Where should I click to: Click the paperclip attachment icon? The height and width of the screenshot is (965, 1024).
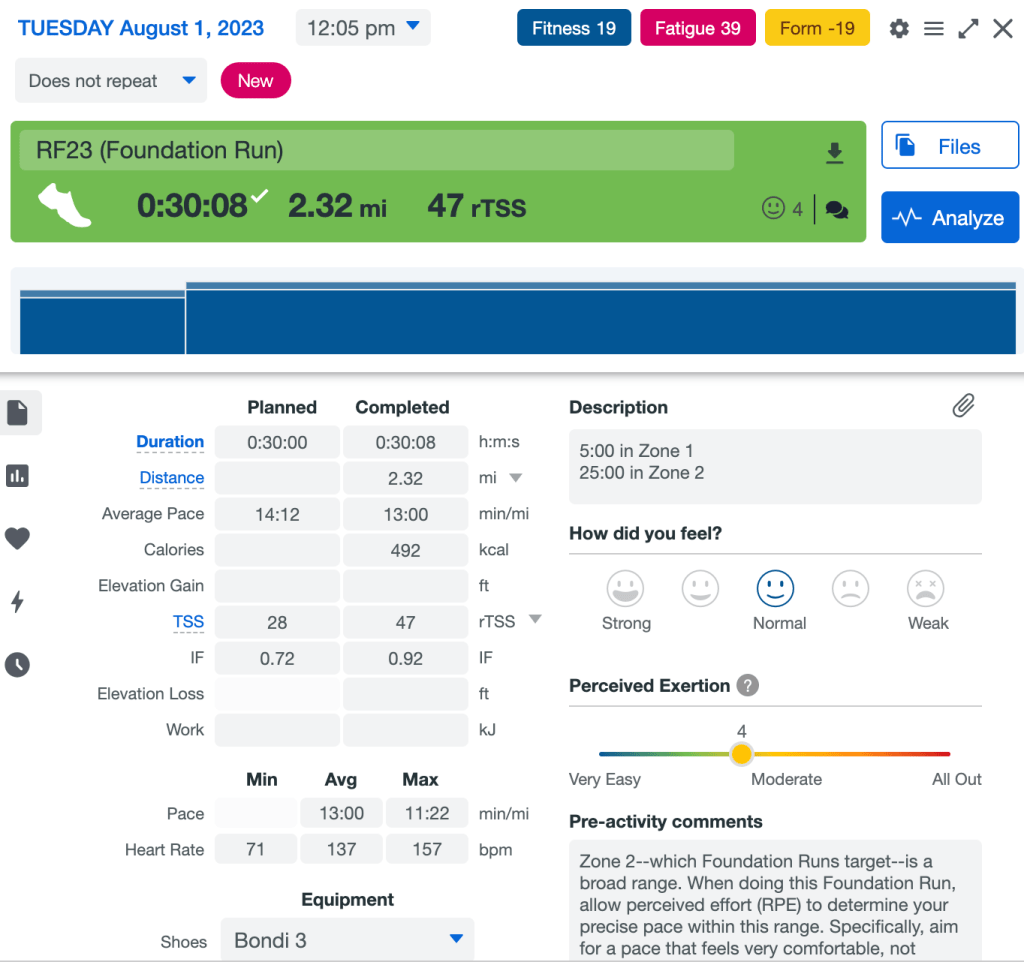pos(962,406)
